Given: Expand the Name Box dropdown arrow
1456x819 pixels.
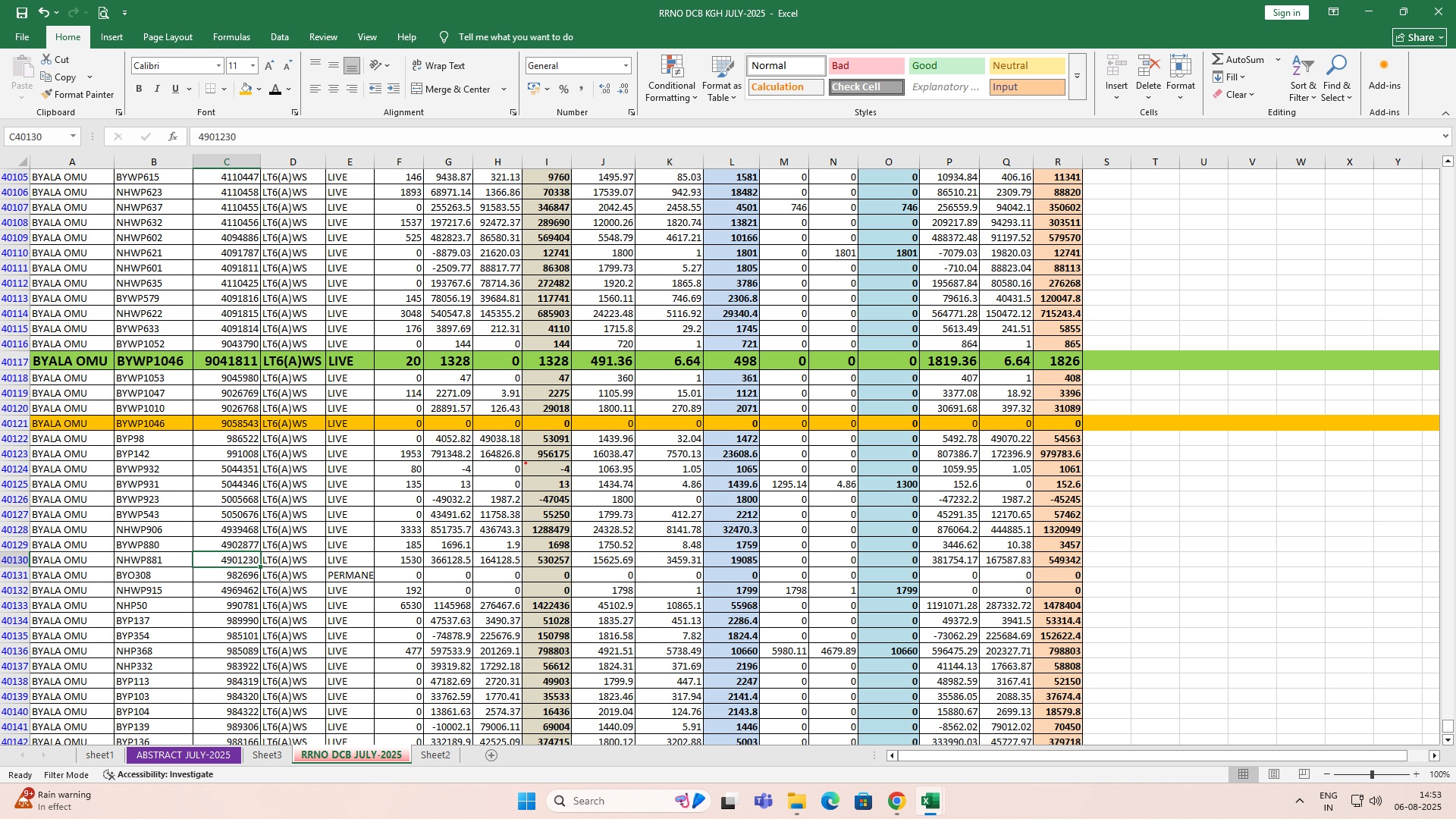Looking at the screenshot, I should click(73, 136).
